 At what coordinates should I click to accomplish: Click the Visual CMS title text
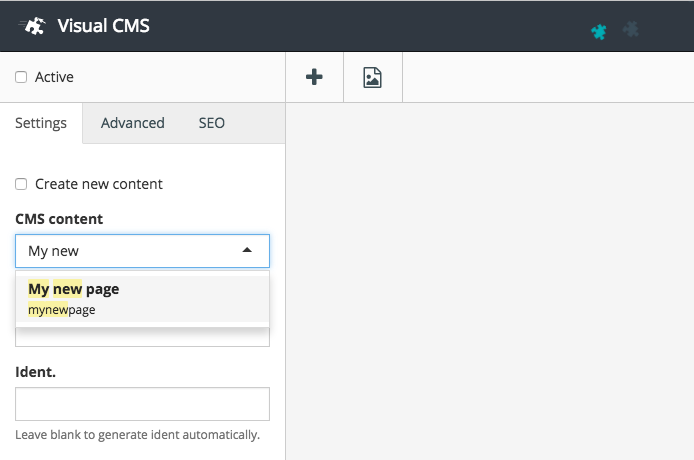pos(103,26)
